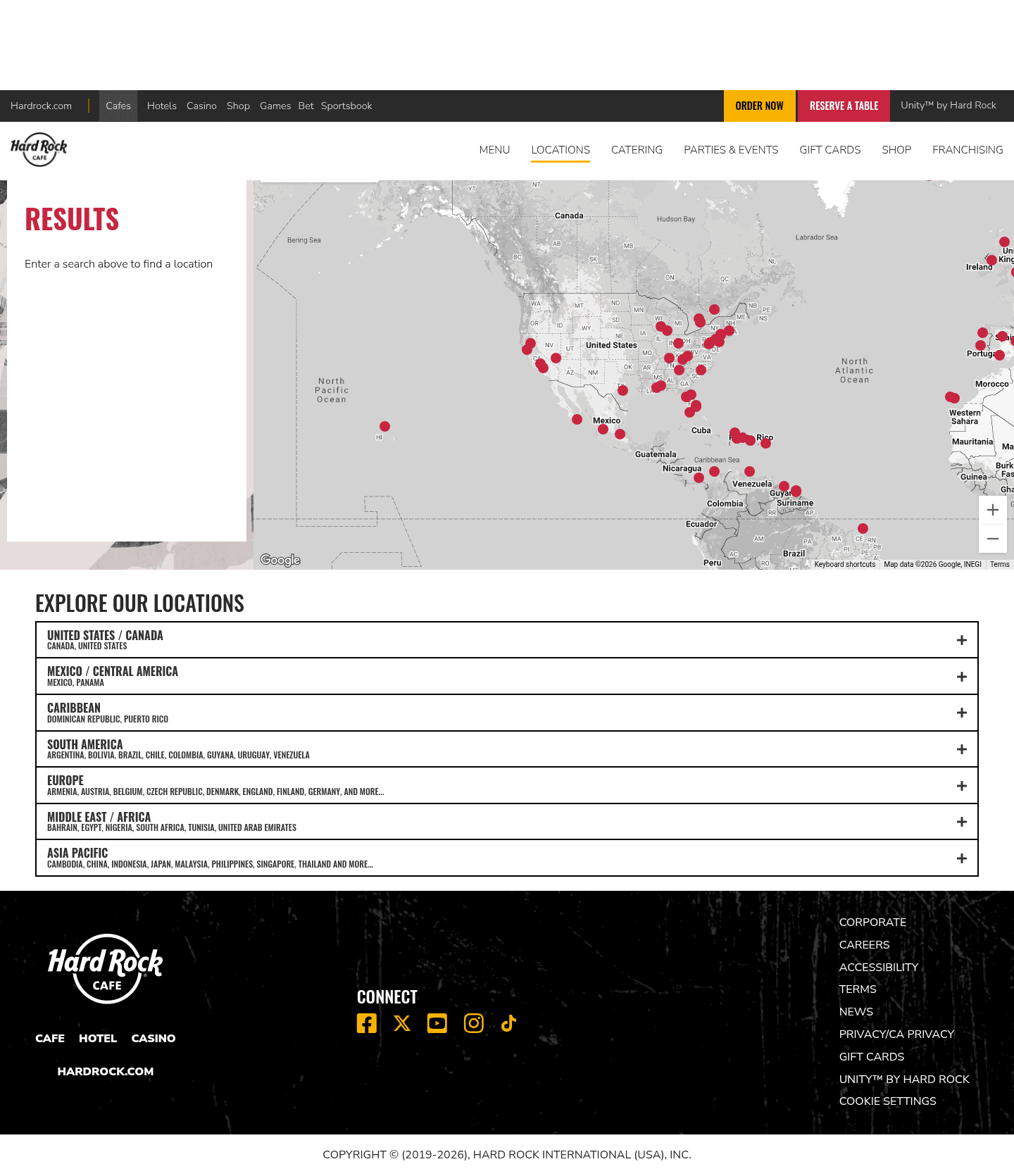This screenshot has height=1176, width=1014.
Task: Click the Google logo on the map
Action: pyautogui.click(x=280, y=560)
